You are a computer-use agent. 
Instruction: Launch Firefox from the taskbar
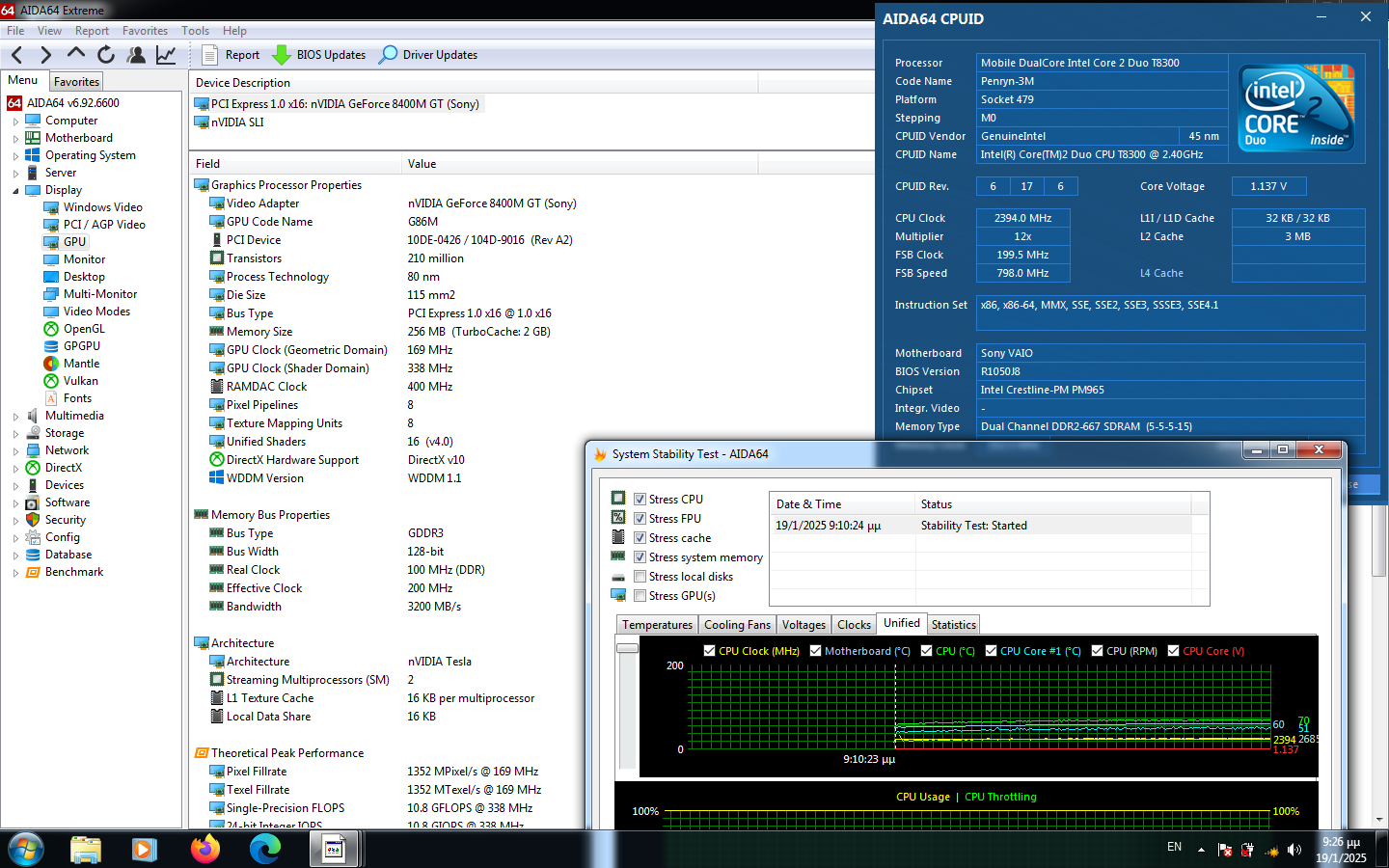204,849
